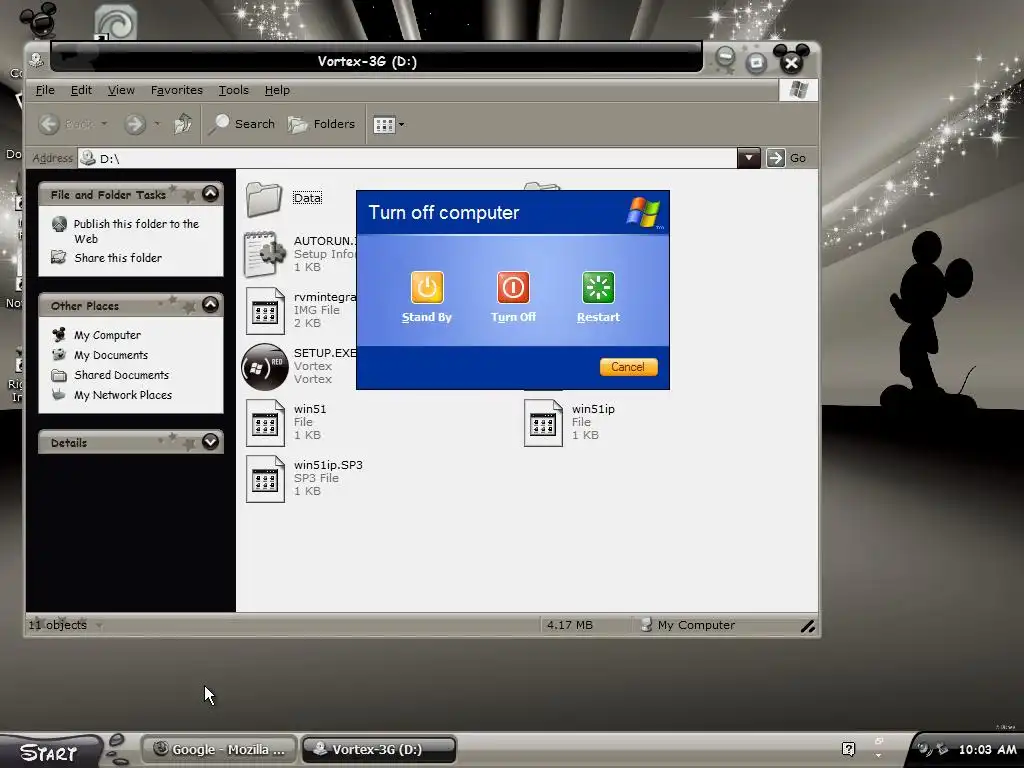
Task: Click the '4.17 MB' status bar entry
Action: coord(569,625)
